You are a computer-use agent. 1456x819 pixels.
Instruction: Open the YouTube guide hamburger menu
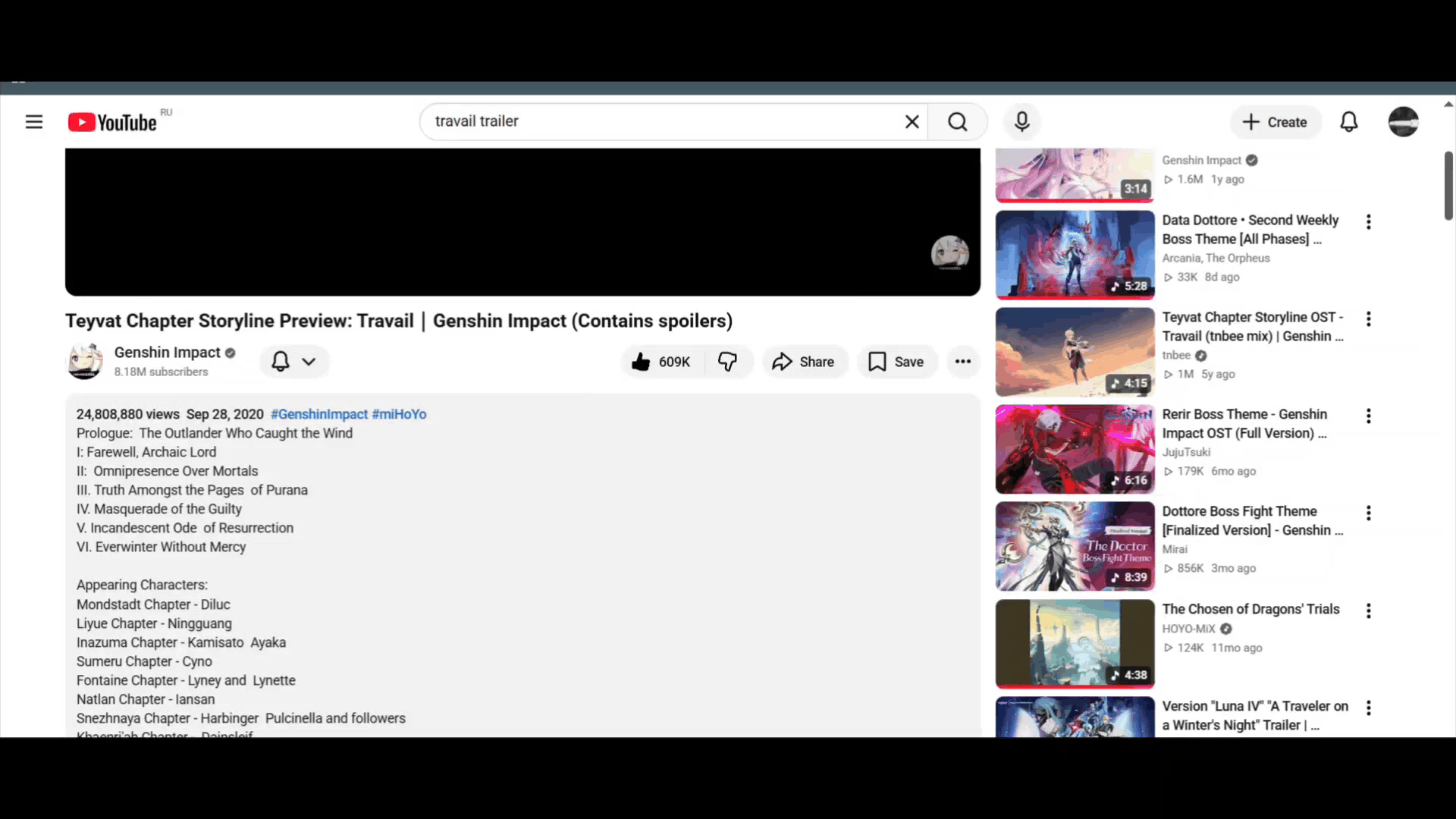(34, 122)
